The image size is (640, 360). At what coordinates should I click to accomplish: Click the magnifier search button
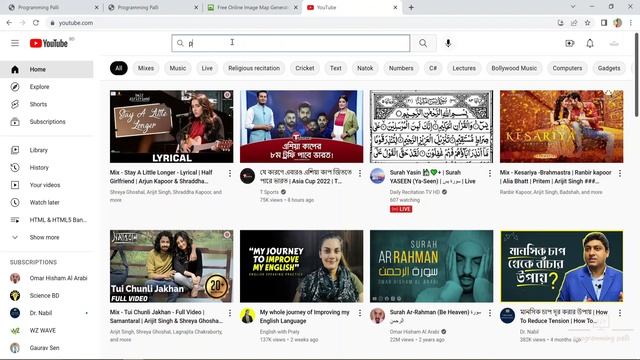(423, 43)
